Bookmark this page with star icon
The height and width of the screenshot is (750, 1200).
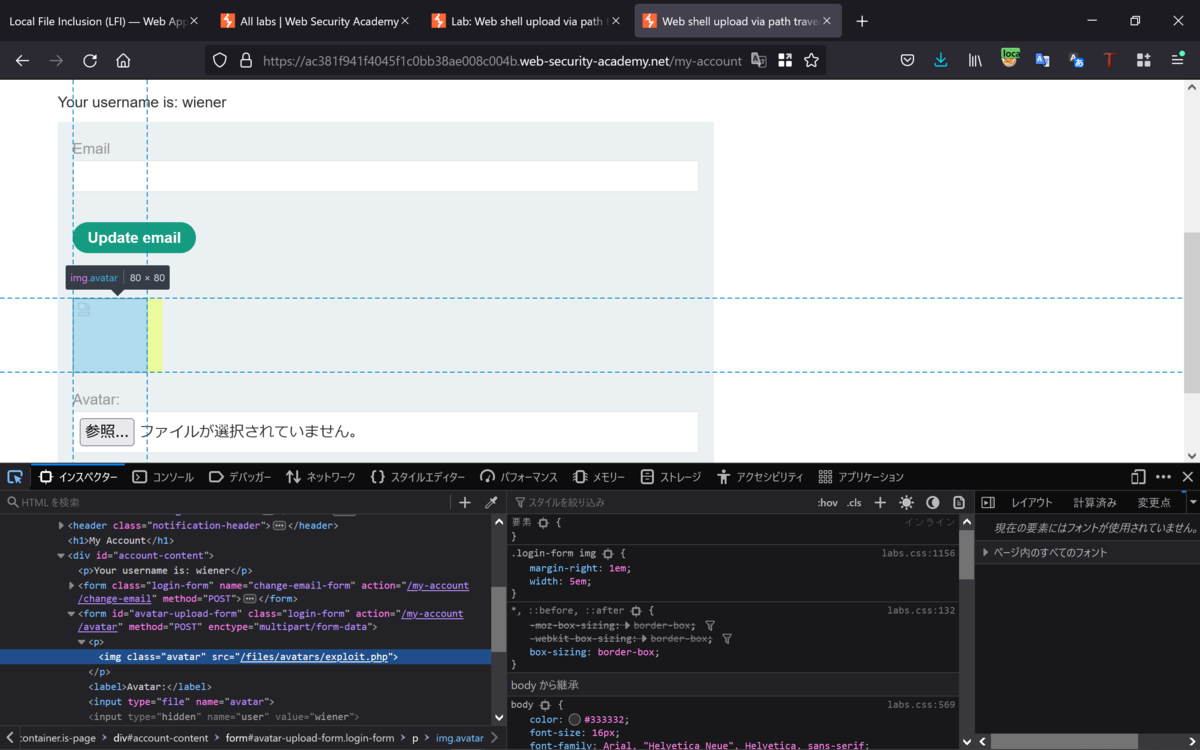(811, 60)
